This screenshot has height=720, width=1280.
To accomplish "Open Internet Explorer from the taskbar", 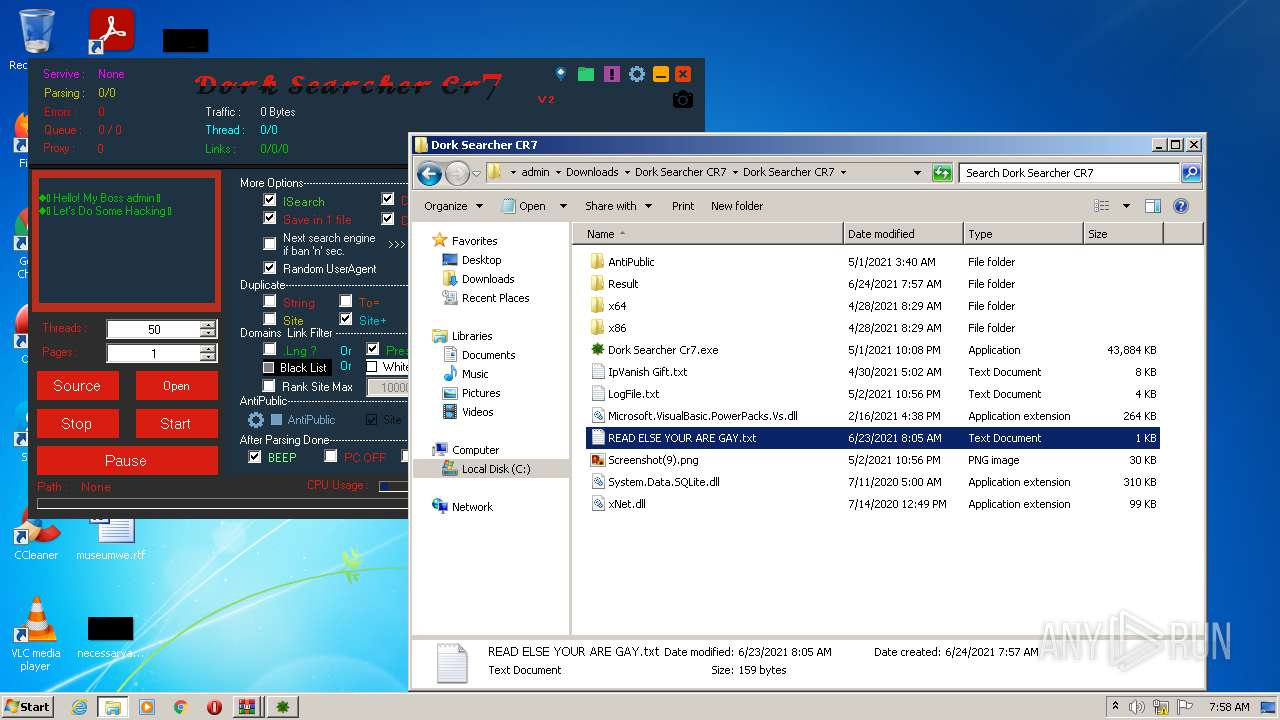I will click(79, 707).
